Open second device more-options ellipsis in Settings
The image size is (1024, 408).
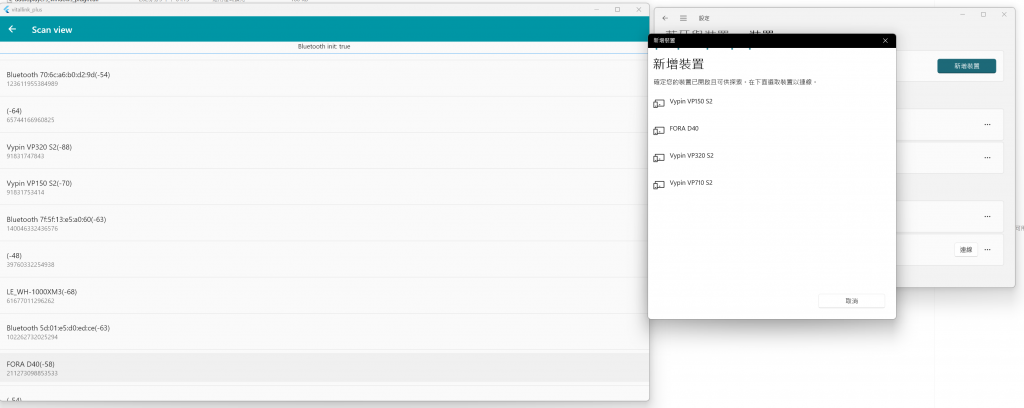coord(987,157)
